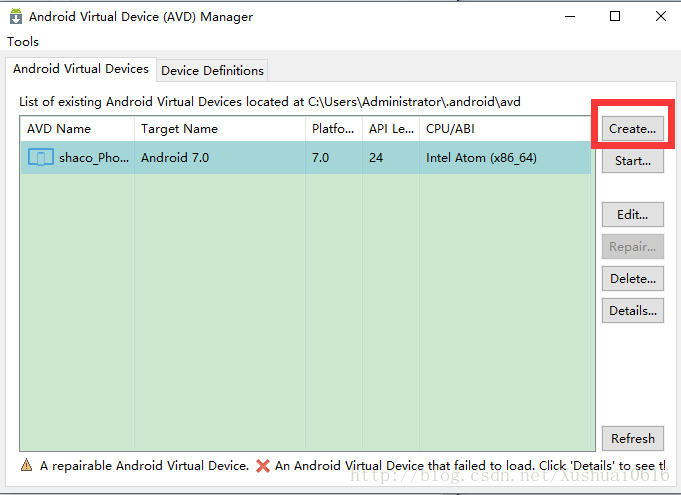
Task: Click the AVD Manager app icon in title bar
Action: point(16,16)
